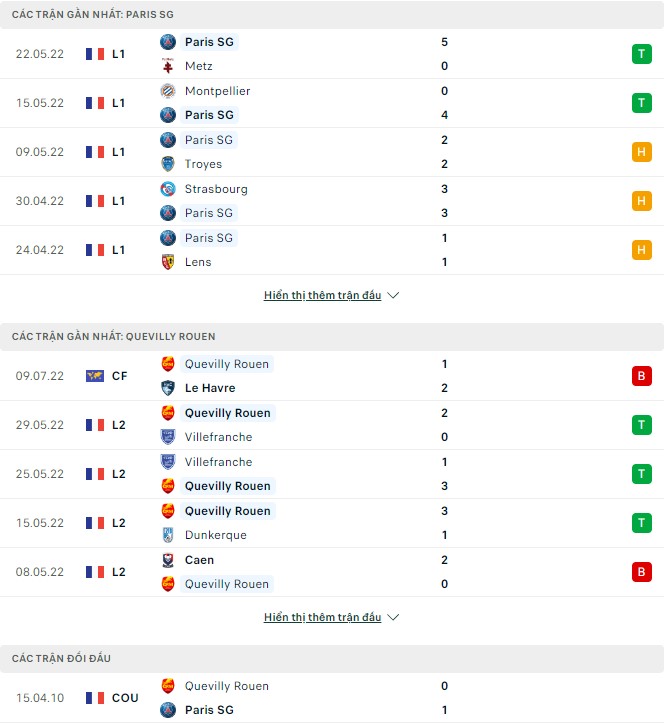Click the Caen club crest icon
The image size is (670, 723).
168,560
